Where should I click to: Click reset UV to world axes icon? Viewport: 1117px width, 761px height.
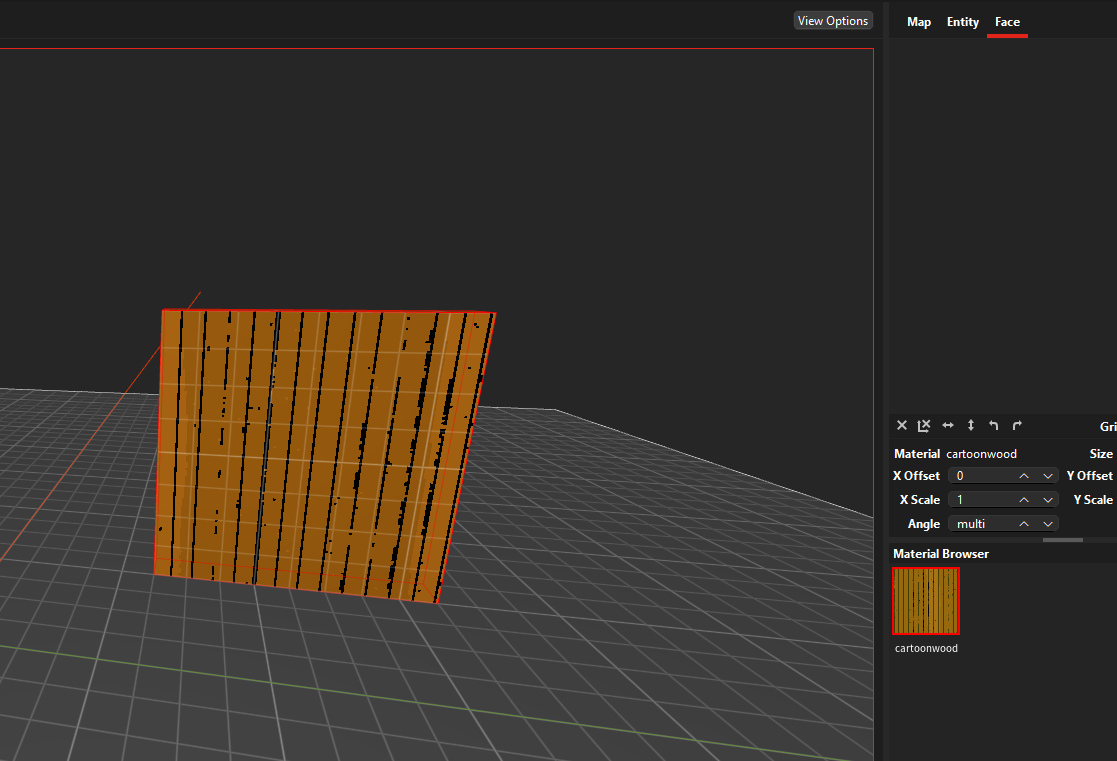click(x=925, y=426)
